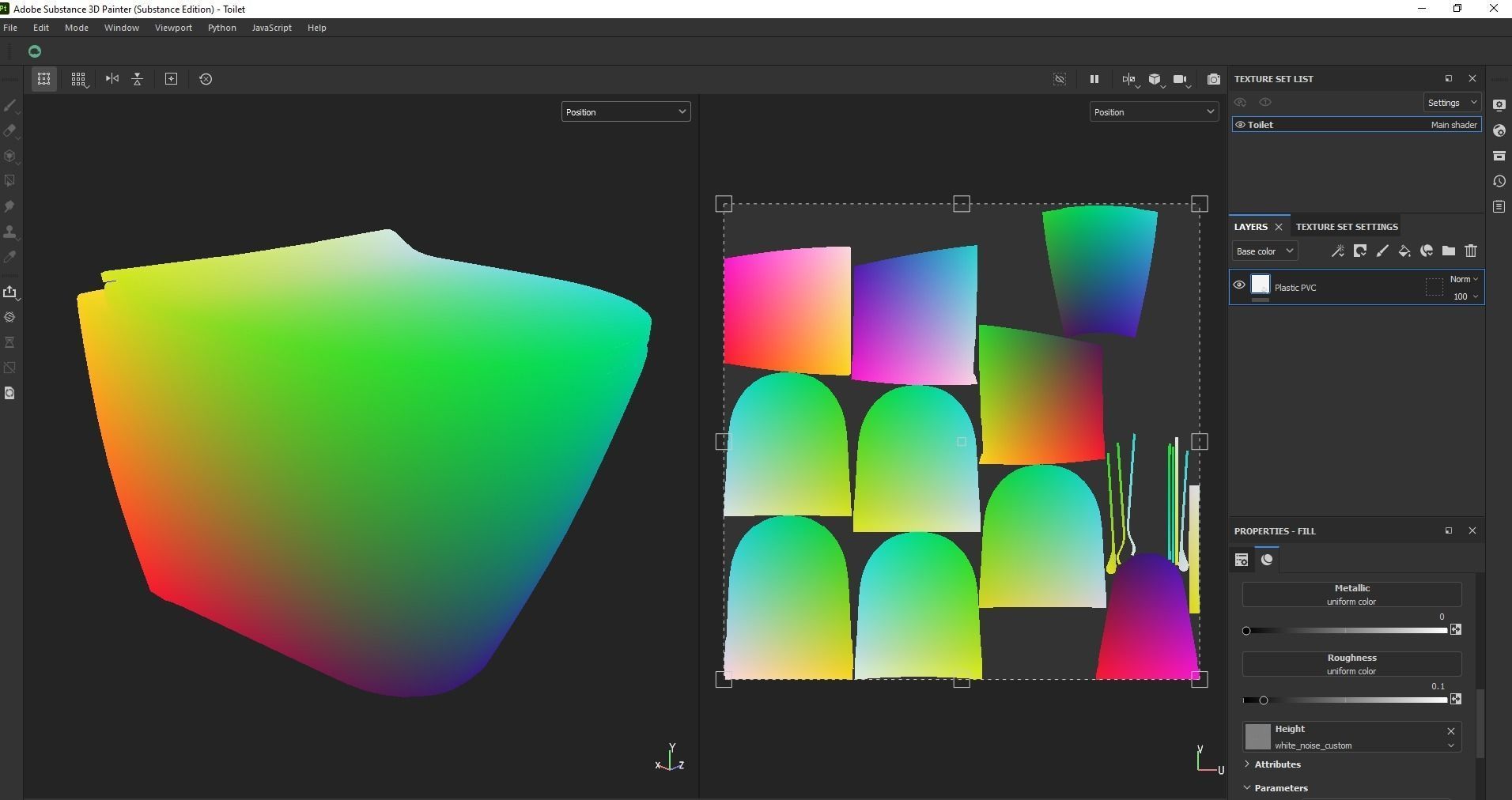Screen dimensions: 1512x800
Task: Add a paint layer with the brush icon
Action: (1382, 251)
